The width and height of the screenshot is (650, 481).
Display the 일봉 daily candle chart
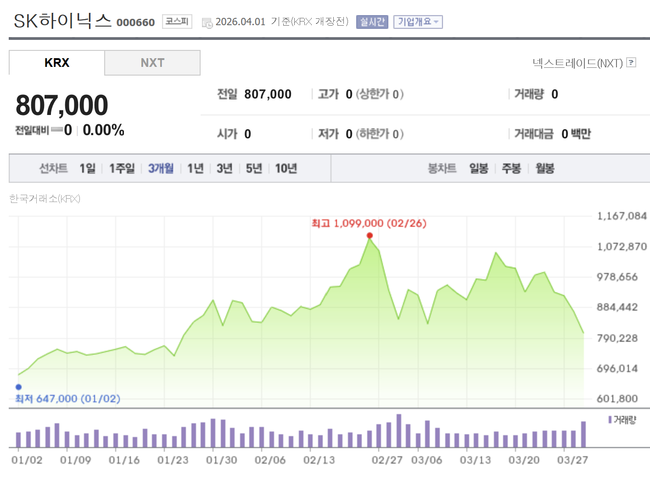point(478,168)
